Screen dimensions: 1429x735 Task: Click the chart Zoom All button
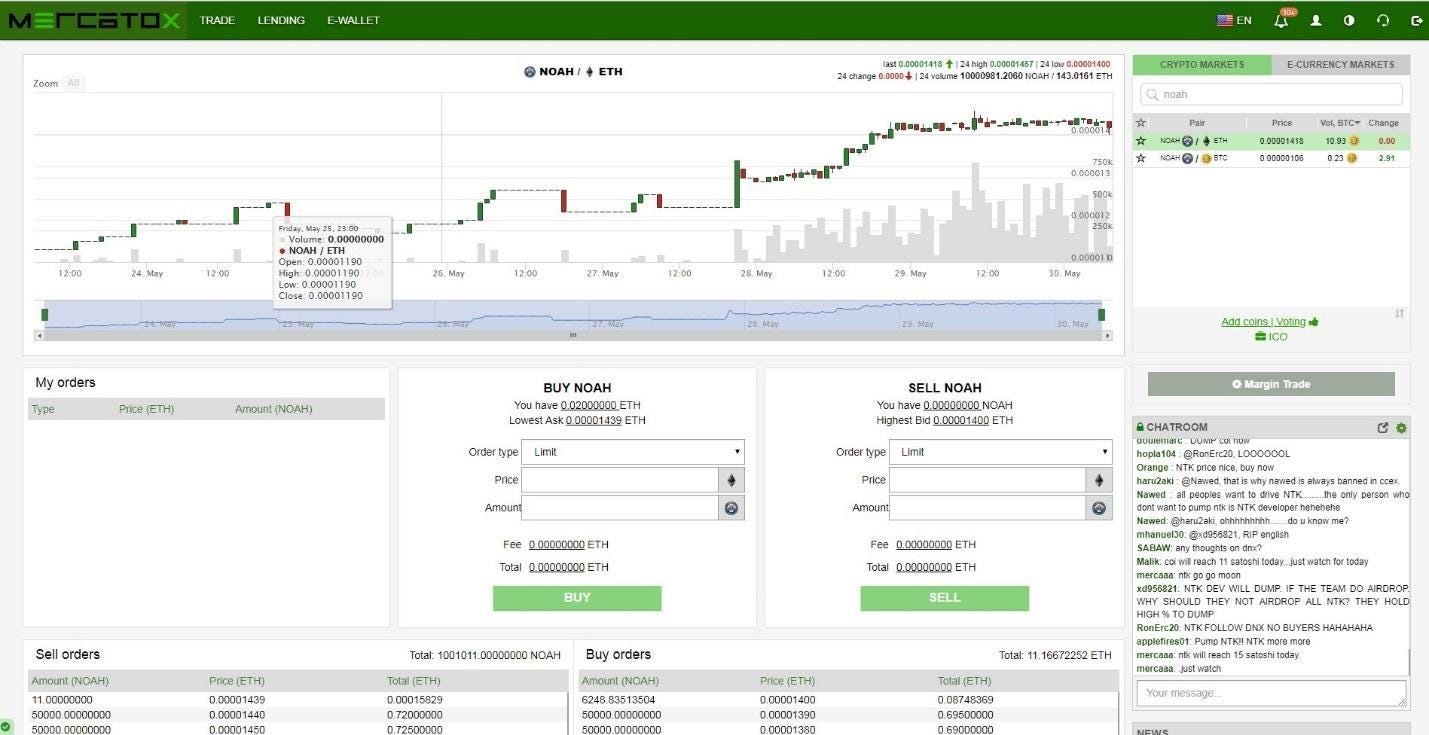(73, 83)
